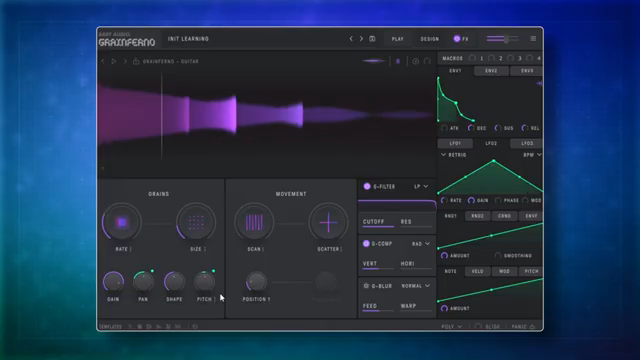
Task: Click the circular record icon above the waveform
Action: (x=416, y=61)
